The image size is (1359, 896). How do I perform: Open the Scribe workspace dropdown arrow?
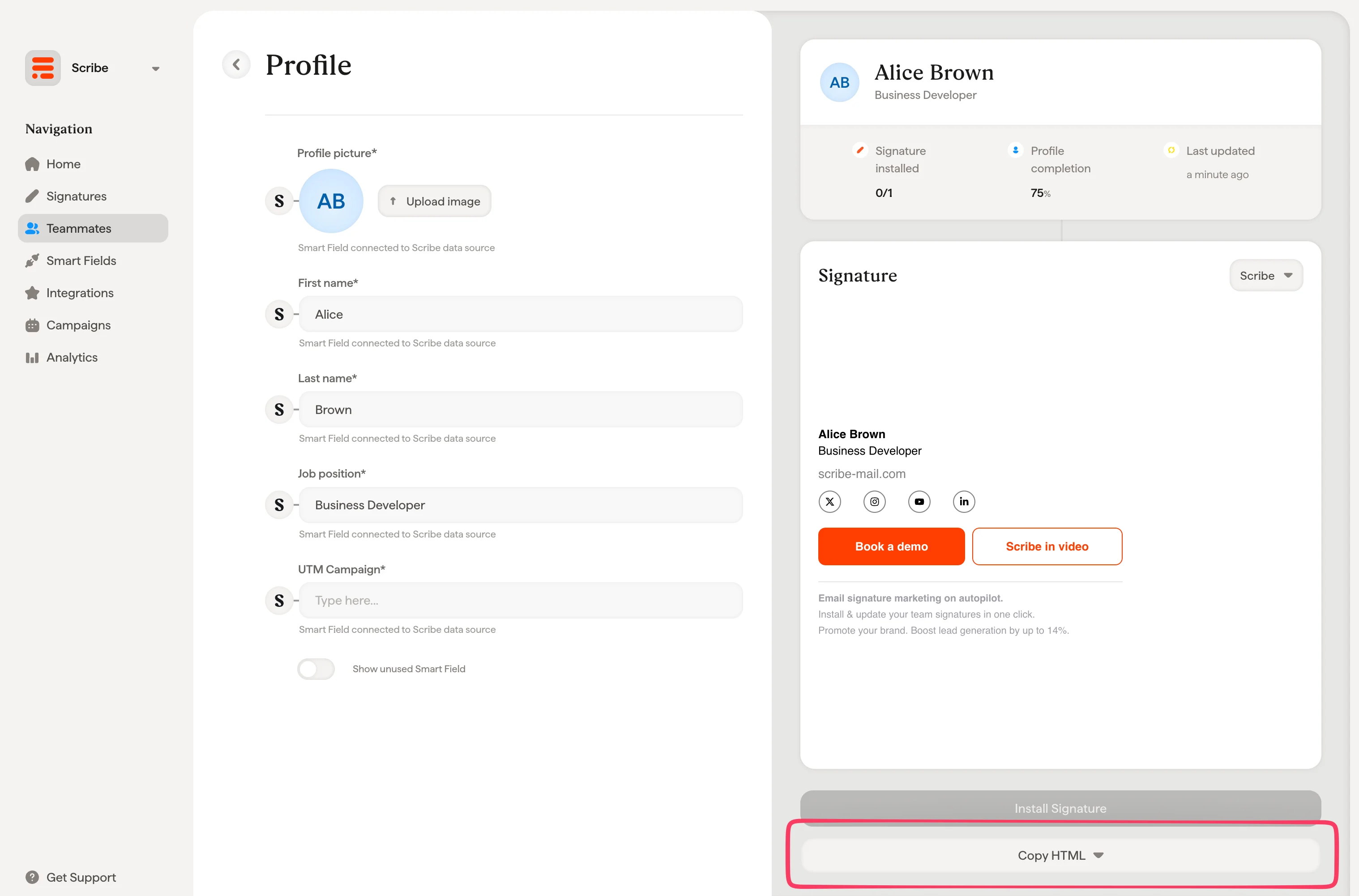click(x=155, y=68)
